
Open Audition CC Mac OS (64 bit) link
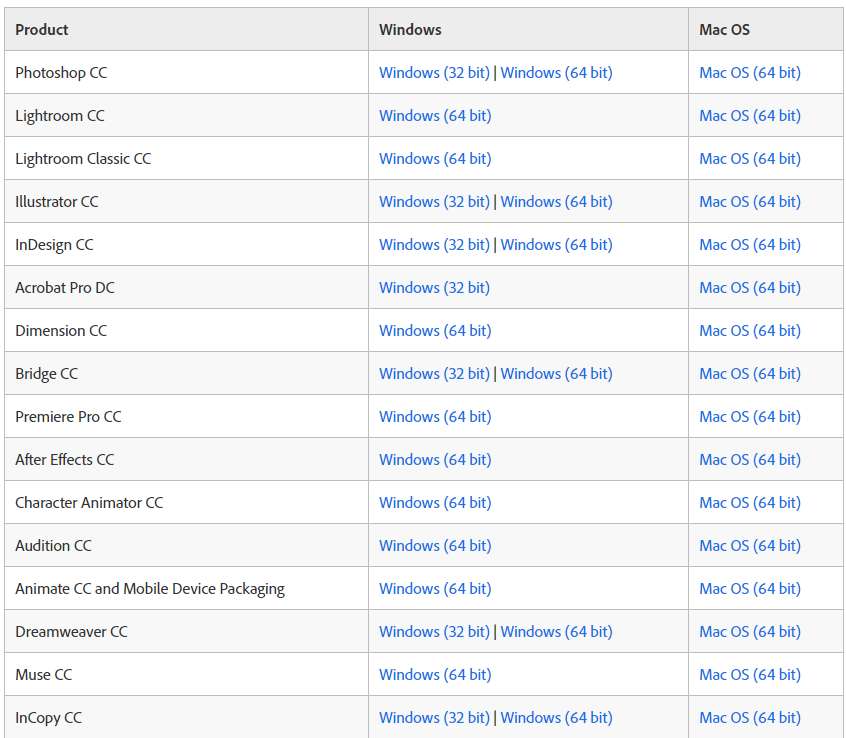750,546
